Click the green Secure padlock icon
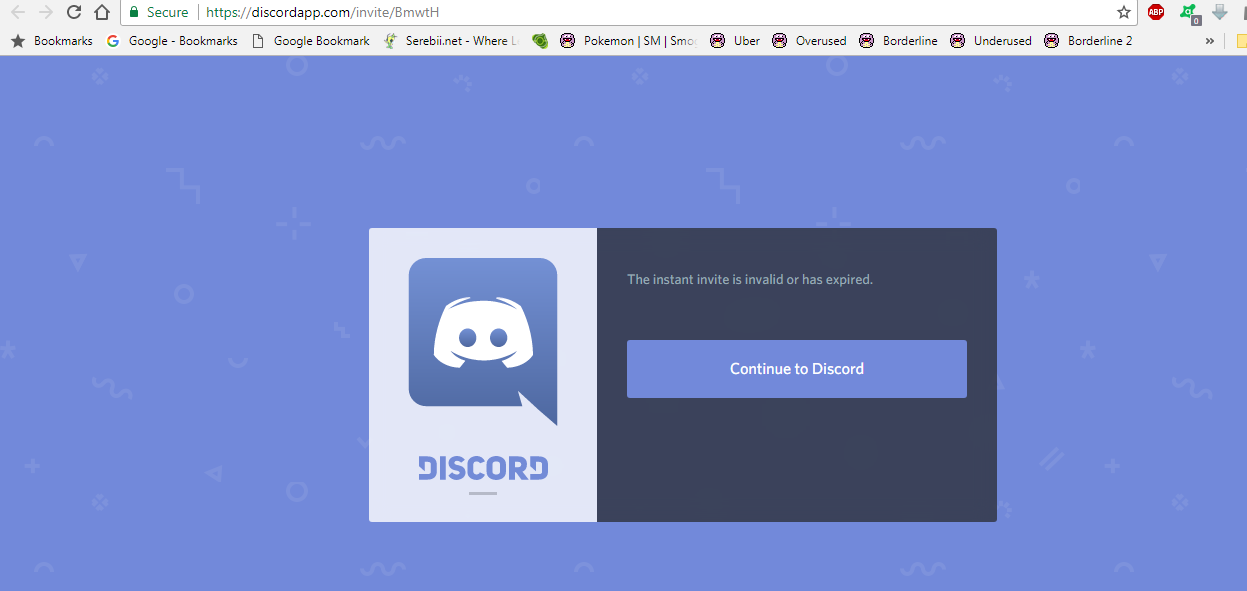This screenshot has width=1247, height=591. (134, 12)
